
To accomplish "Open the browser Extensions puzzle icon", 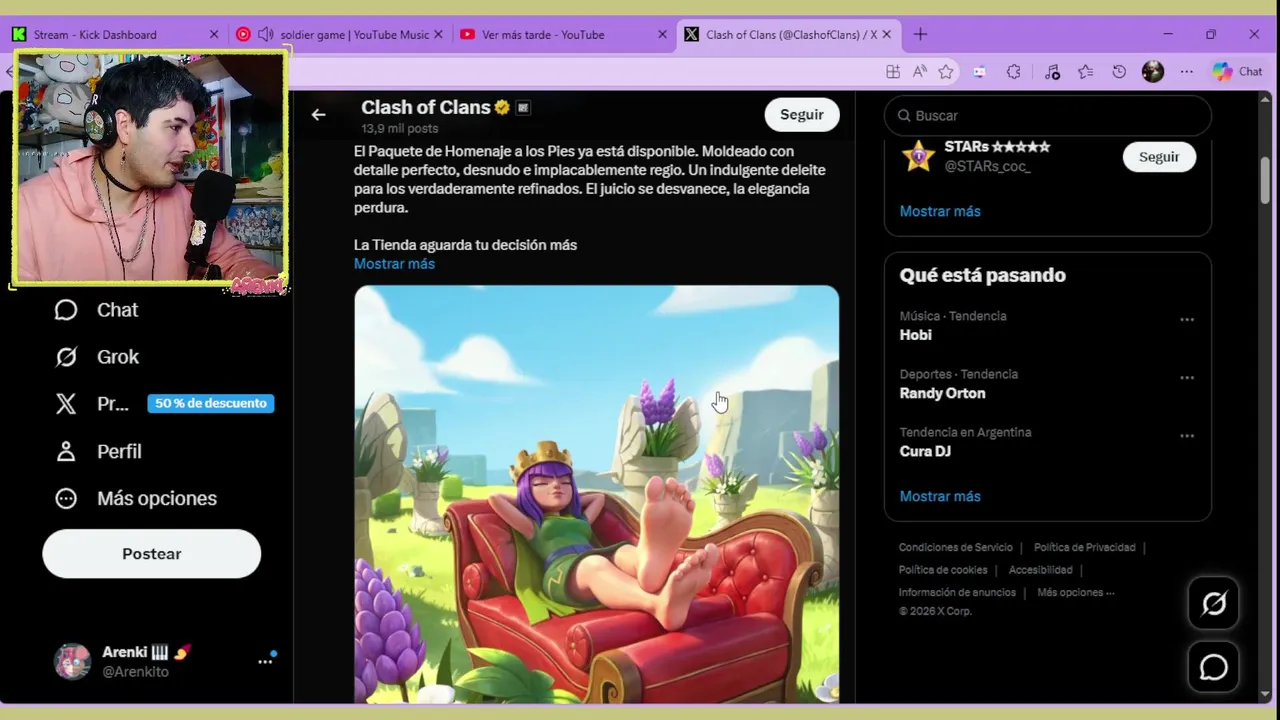I will click(x=1013, y=72).
